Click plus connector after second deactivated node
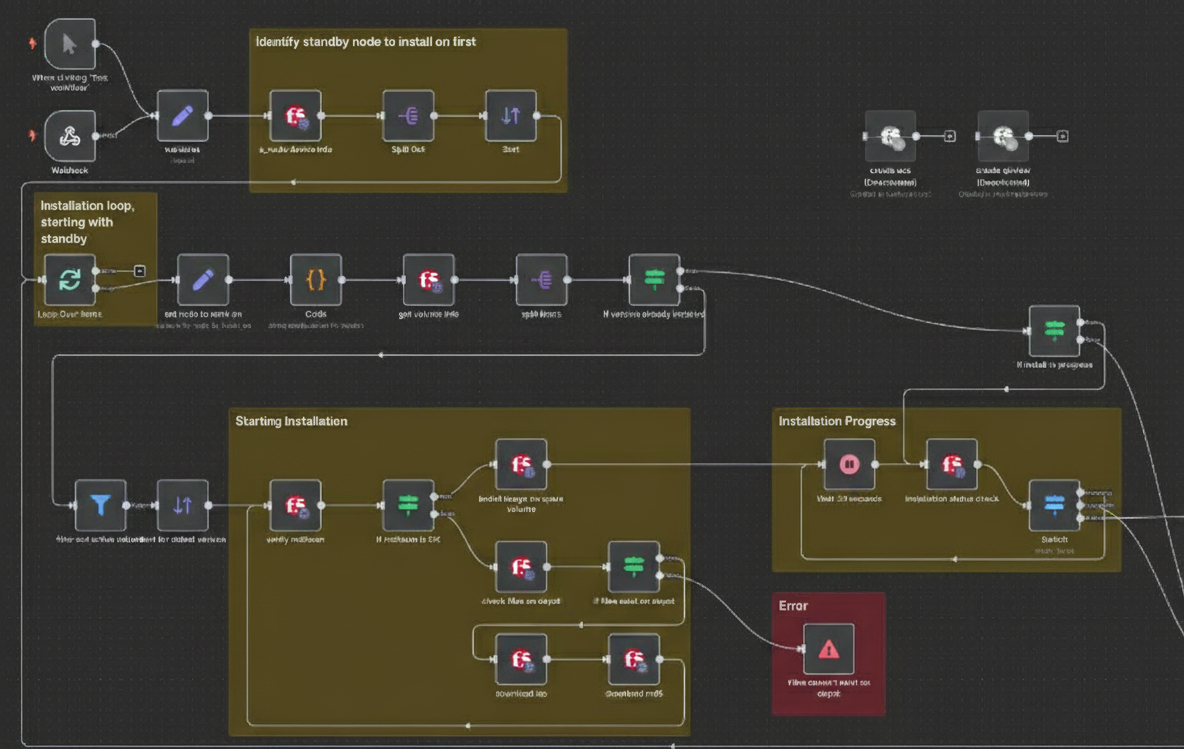The image size is (1184, 749). (1063, 136)
